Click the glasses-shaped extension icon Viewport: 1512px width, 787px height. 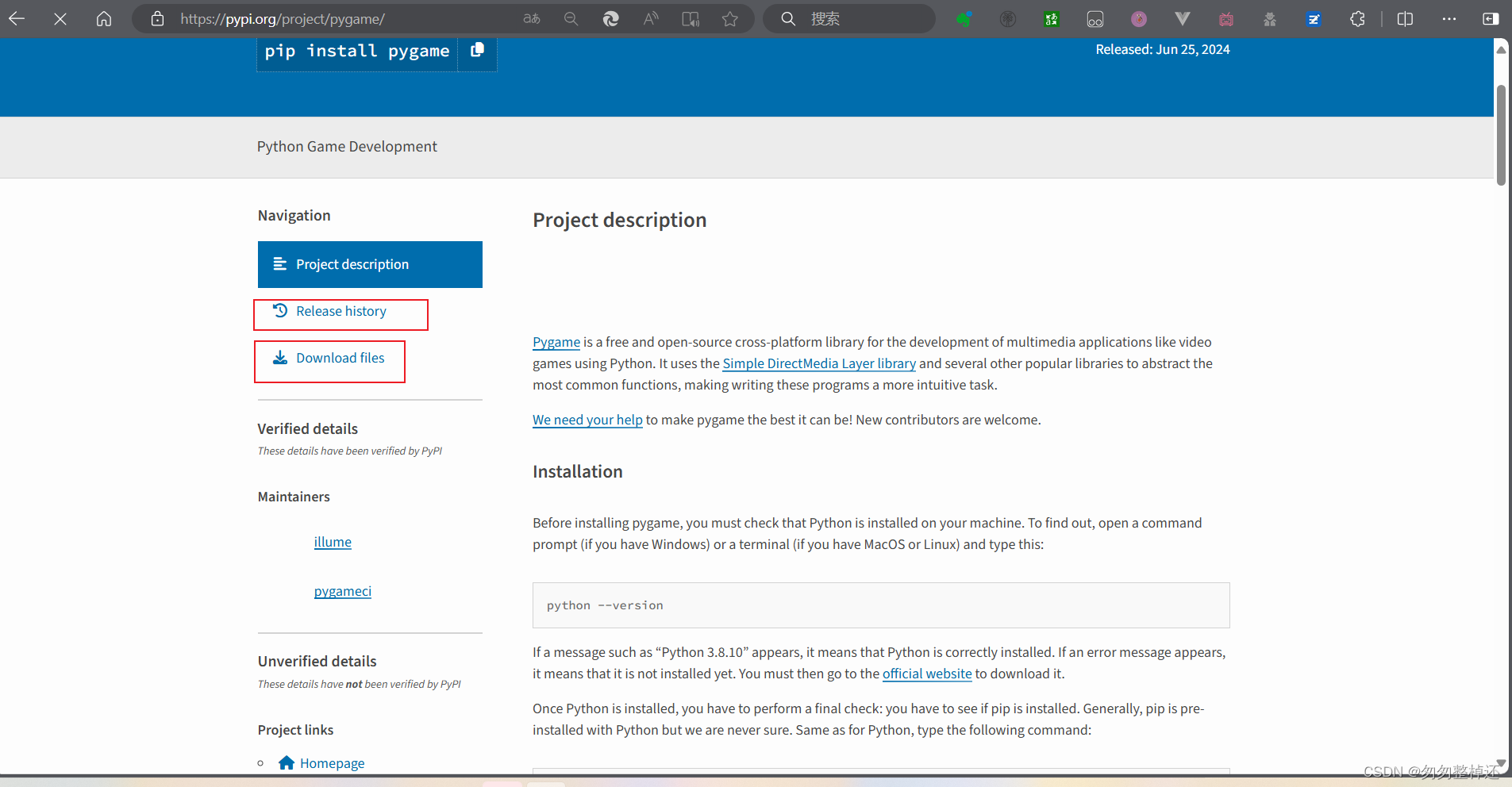1095,19
